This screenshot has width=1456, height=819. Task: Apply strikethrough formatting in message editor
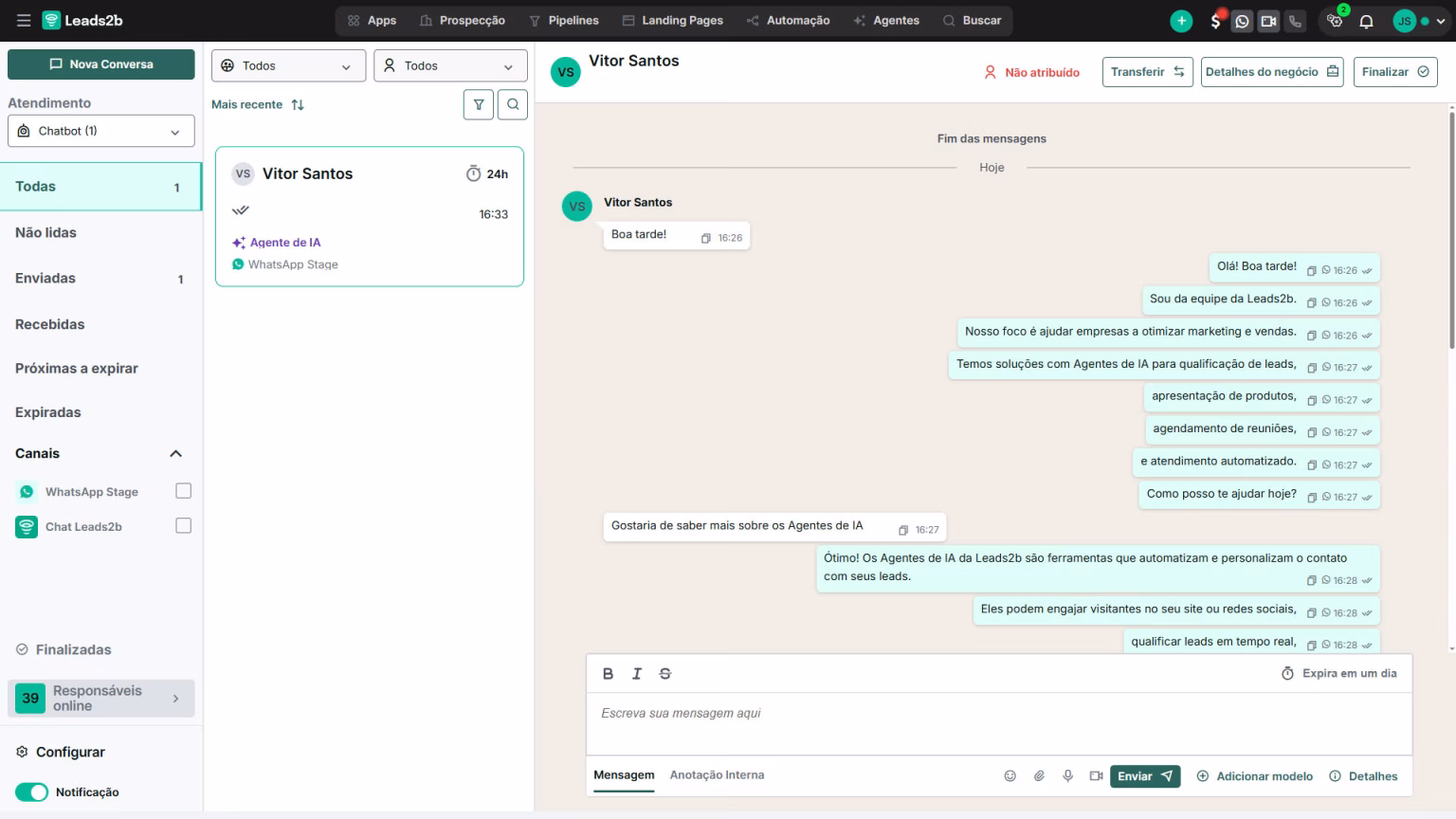click(664, 673)
